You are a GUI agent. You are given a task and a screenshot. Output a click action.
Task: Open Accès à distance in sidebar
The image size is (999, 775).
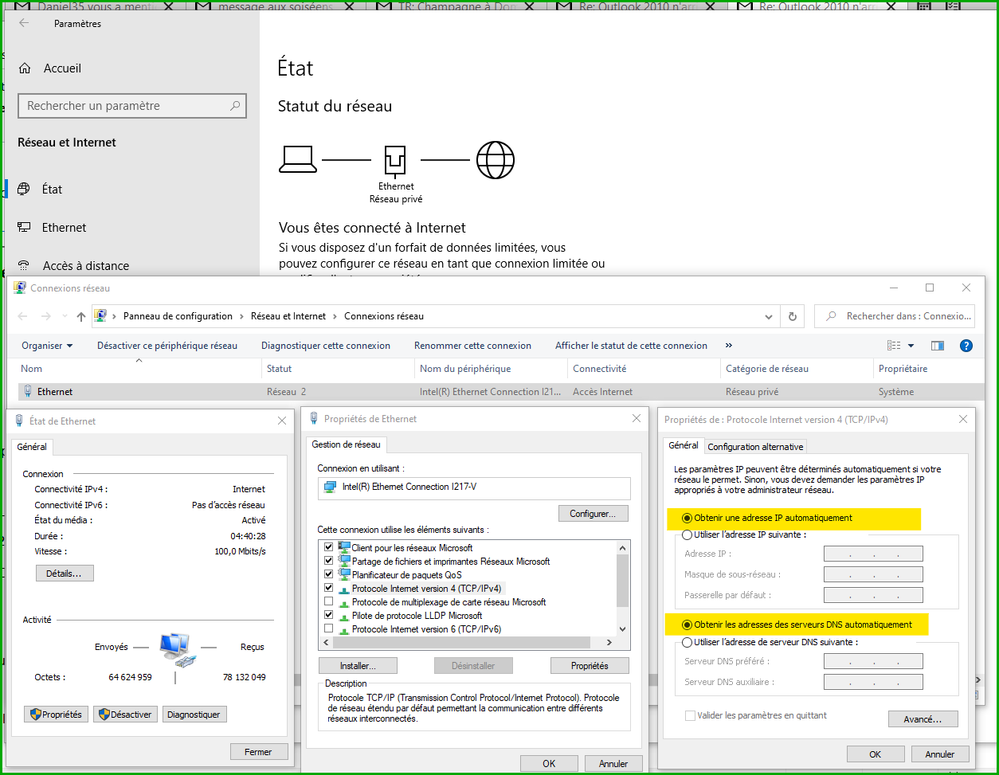tap(85, 266)
